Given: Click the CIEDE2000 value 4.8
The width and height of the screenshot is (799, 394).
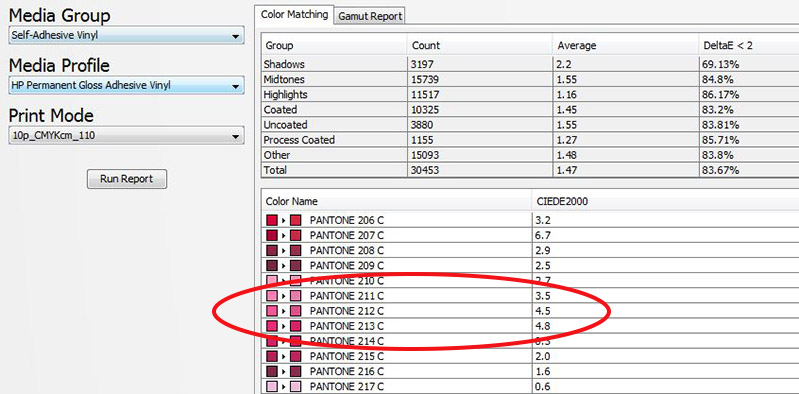Looking at the screenshot, I should [x=543, y=326].
